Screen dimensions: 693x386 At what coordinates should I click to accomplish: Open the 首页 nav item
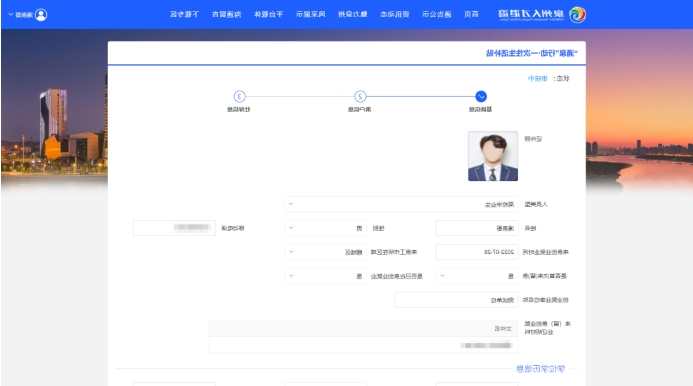tap(471, 14)
